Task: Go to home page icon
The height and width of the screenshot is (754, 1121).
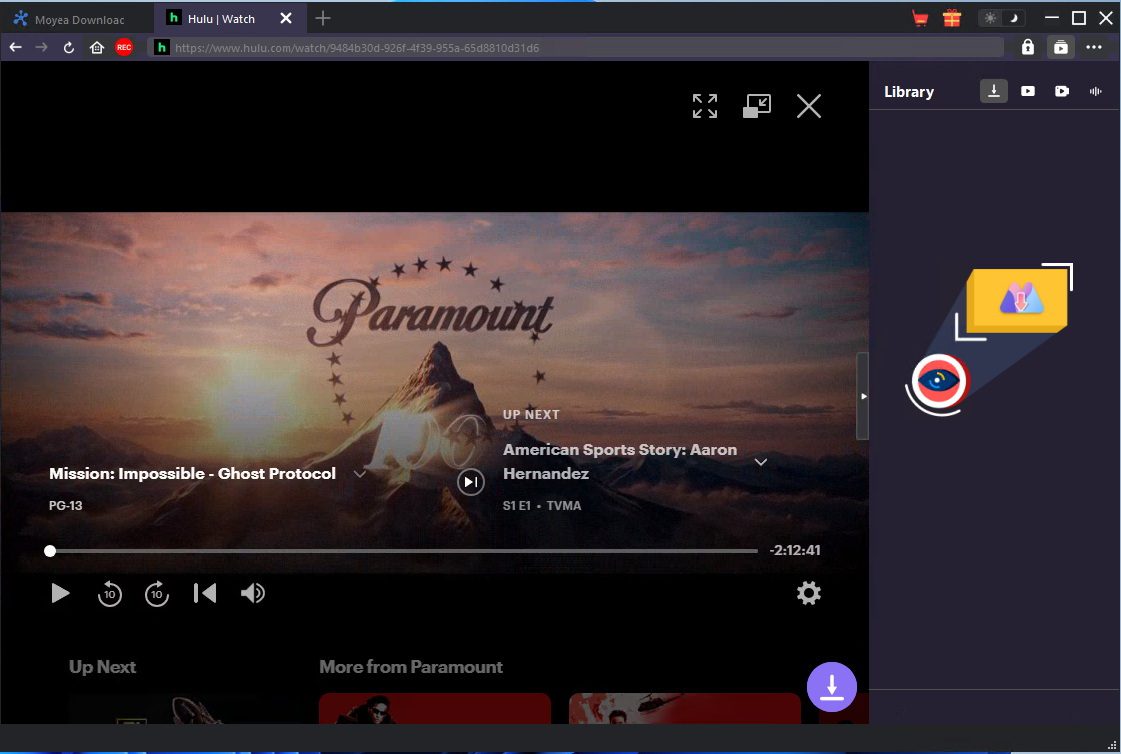Action: (x=97, y=47)
